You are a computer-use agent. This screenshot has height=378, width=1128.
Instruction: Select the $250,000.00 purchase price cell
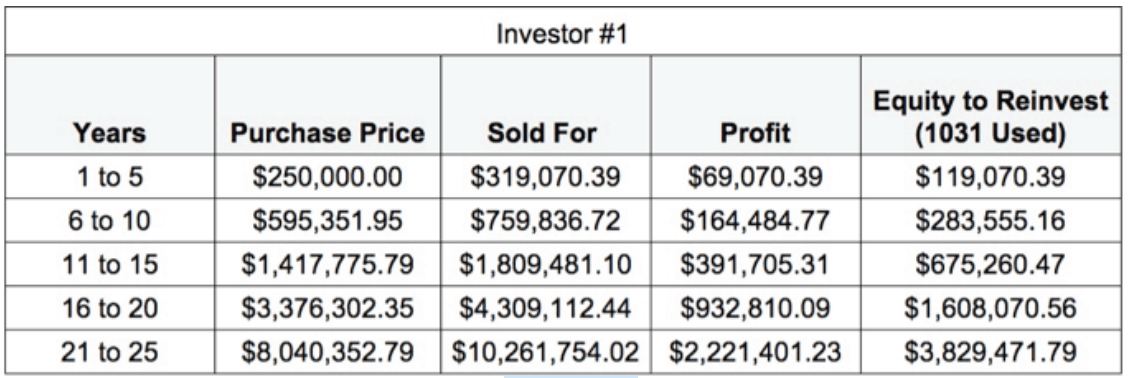click(327, 176)
